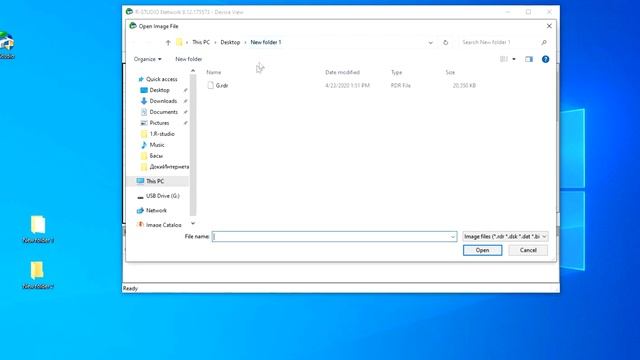Select the R-Studio shortcut on desktop
640x360 pixels.
[x=7, y=45]
